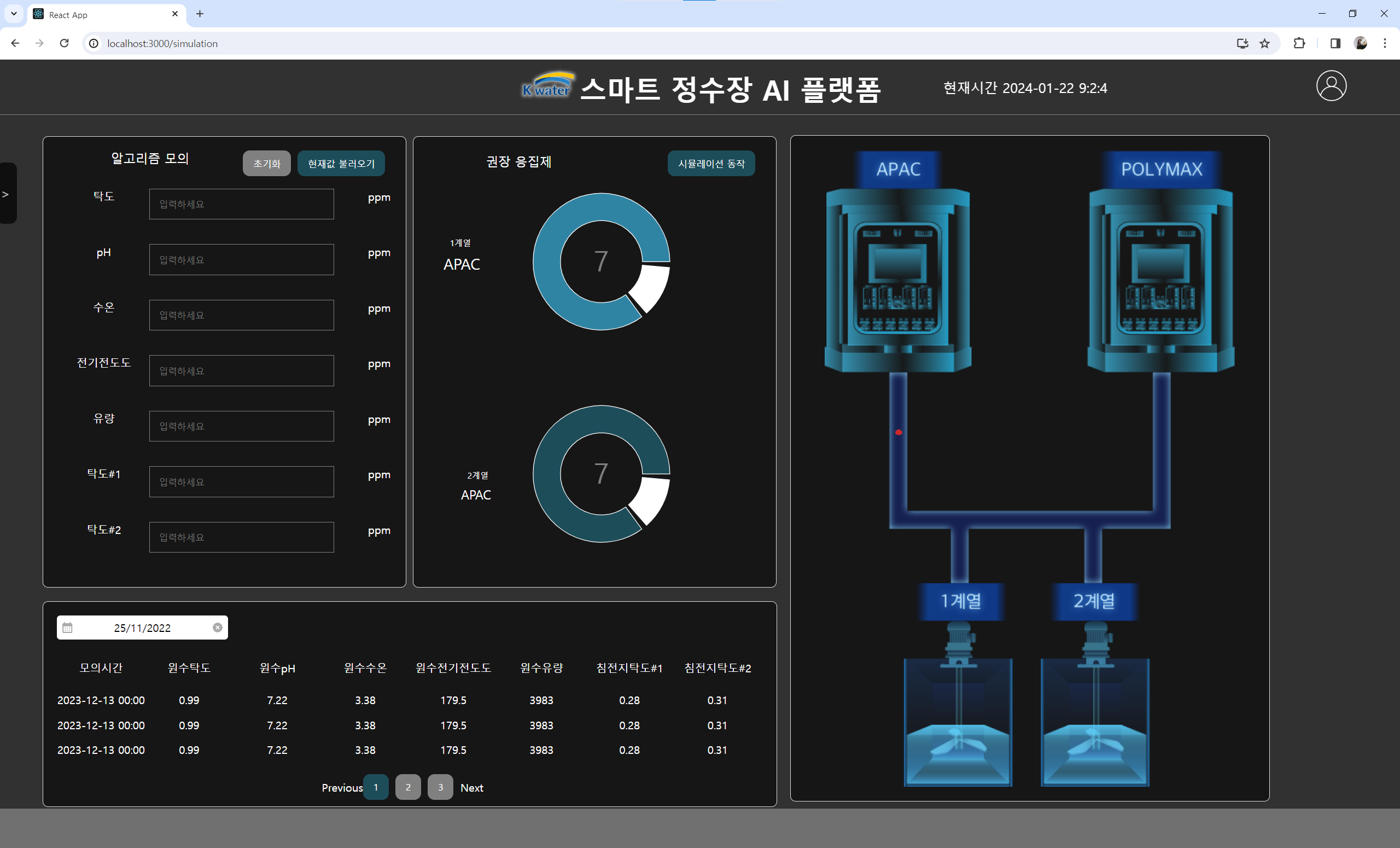This screenshot has width=1400, height=848.
Task: Go to pagination page 2
Action: tap(408, 787)
